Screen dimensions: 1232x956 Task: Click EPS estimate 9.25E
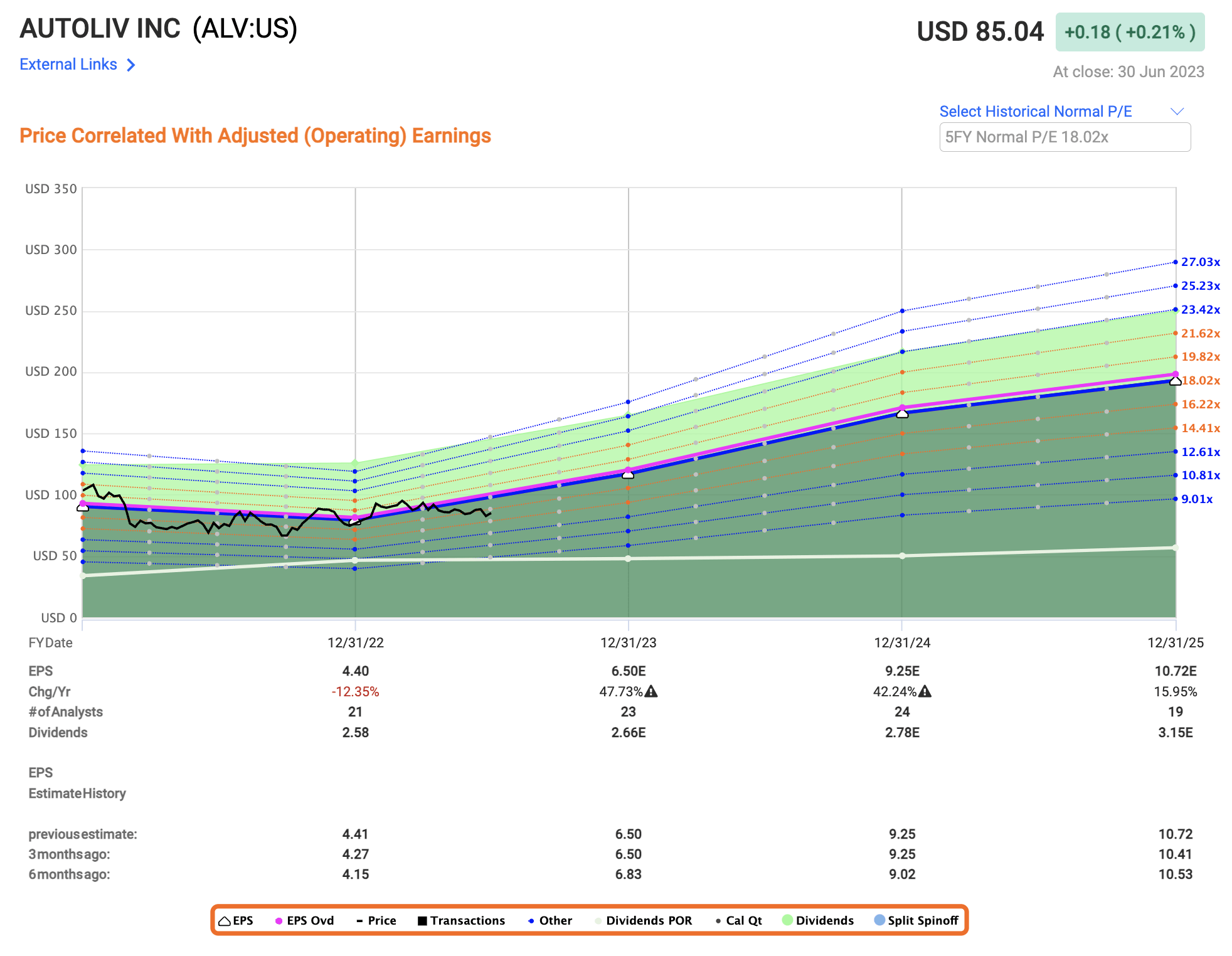point(902,671)
